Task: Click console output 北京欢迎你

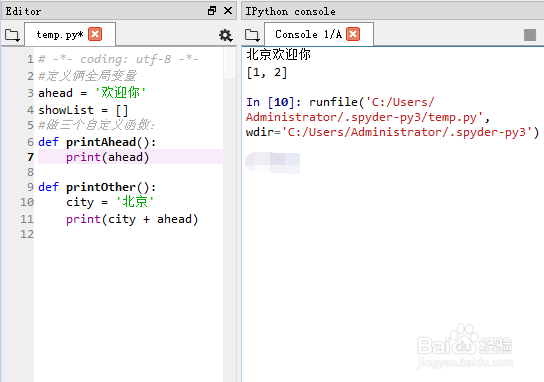Action: tap(279, 54)
